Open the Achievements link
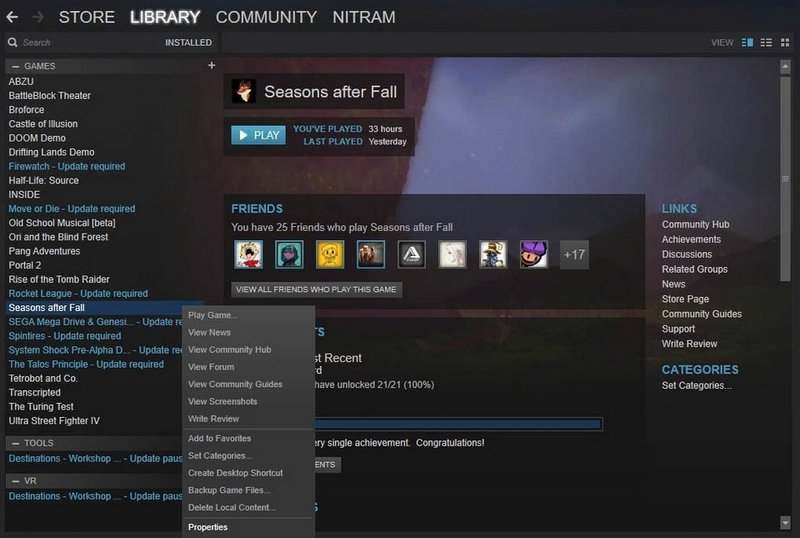Screen dimensions: 800x538 [691, 239]
